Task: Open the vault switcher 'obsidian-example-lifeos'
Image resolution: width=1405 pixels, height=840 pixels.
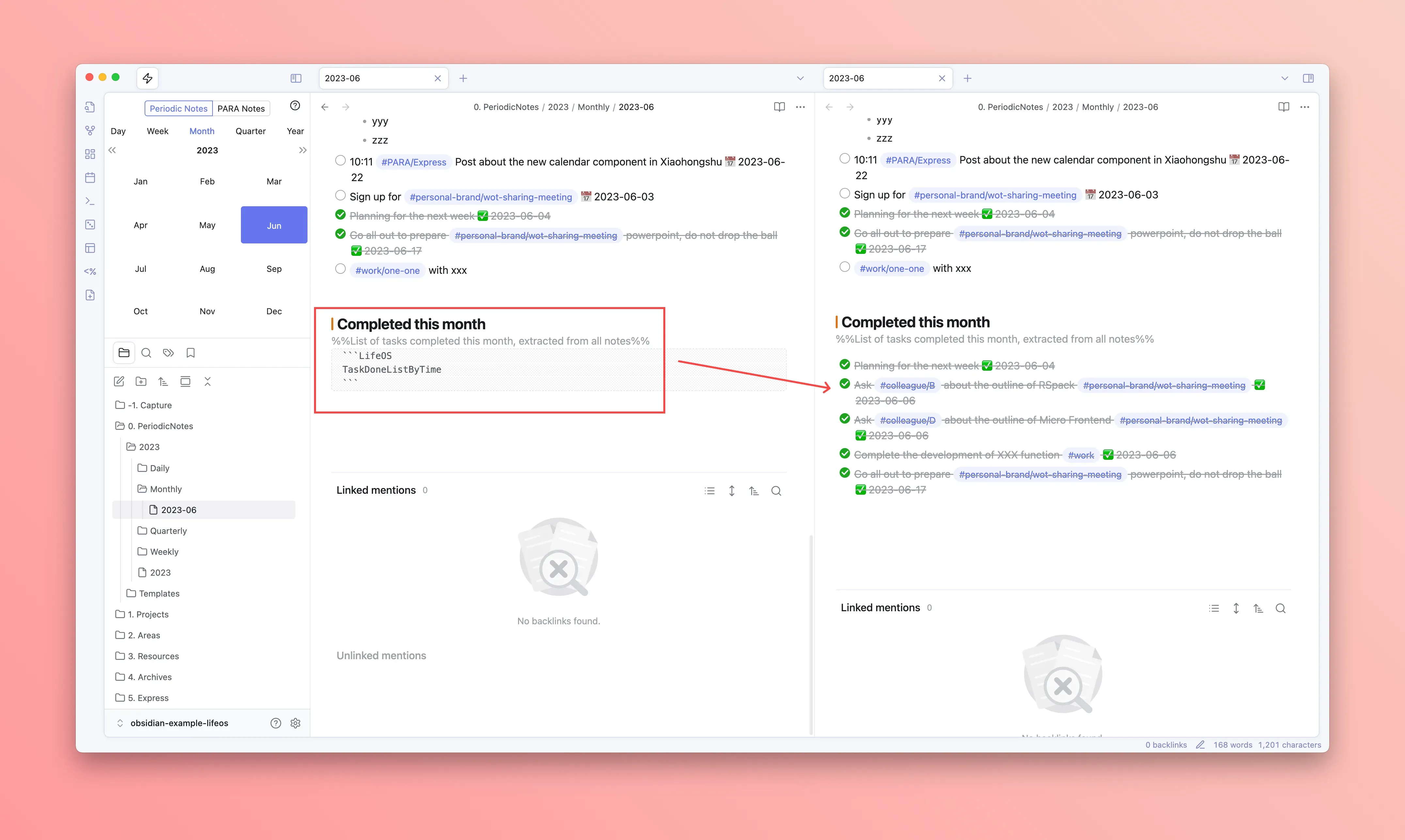Action: 179,723
